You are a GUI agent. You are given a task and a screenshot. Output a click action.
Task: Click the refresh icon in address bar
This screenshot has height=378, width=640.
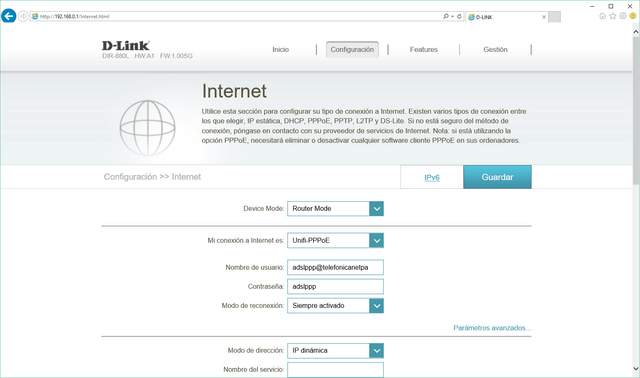(x=459, y=16)
